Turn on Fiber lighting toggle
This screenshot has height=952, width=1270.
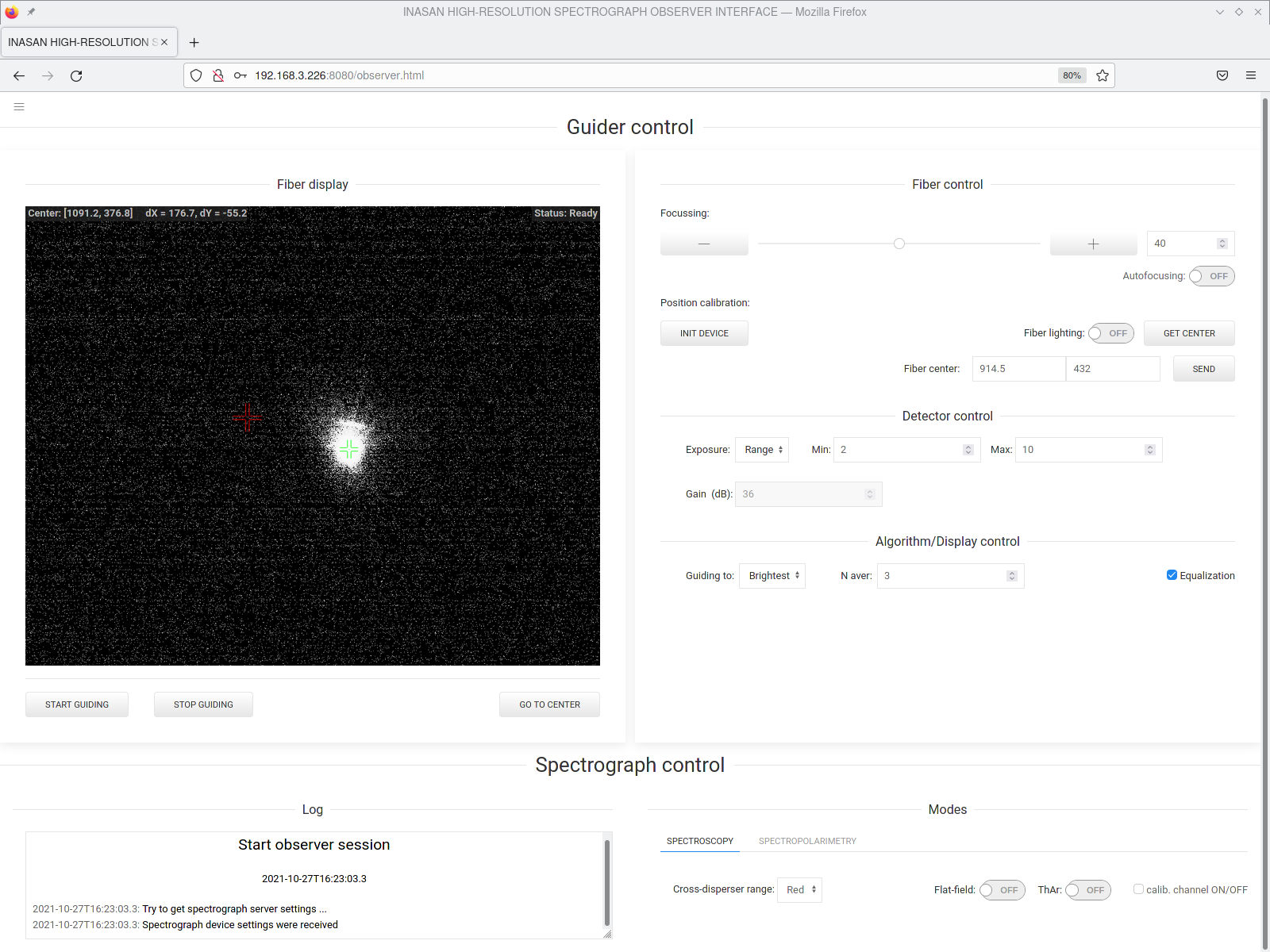click(1110, 333)
